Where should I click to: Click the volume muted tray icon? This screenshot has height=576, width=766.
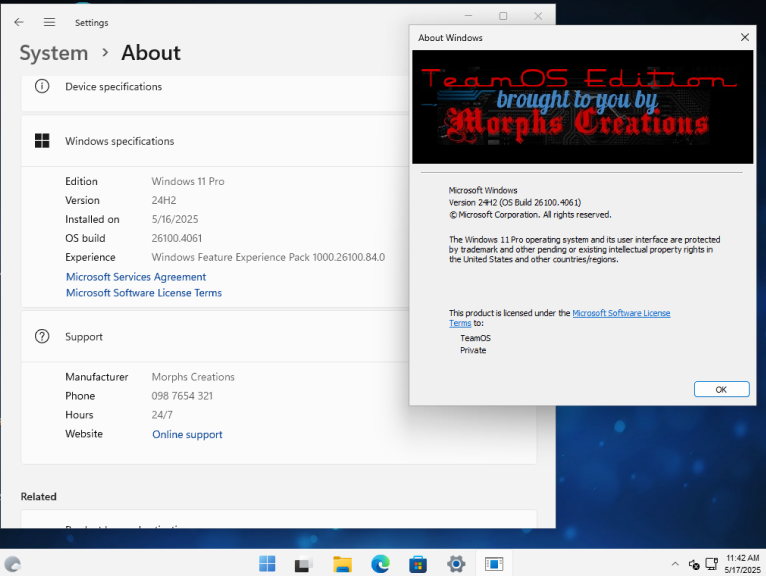point(694,564)
